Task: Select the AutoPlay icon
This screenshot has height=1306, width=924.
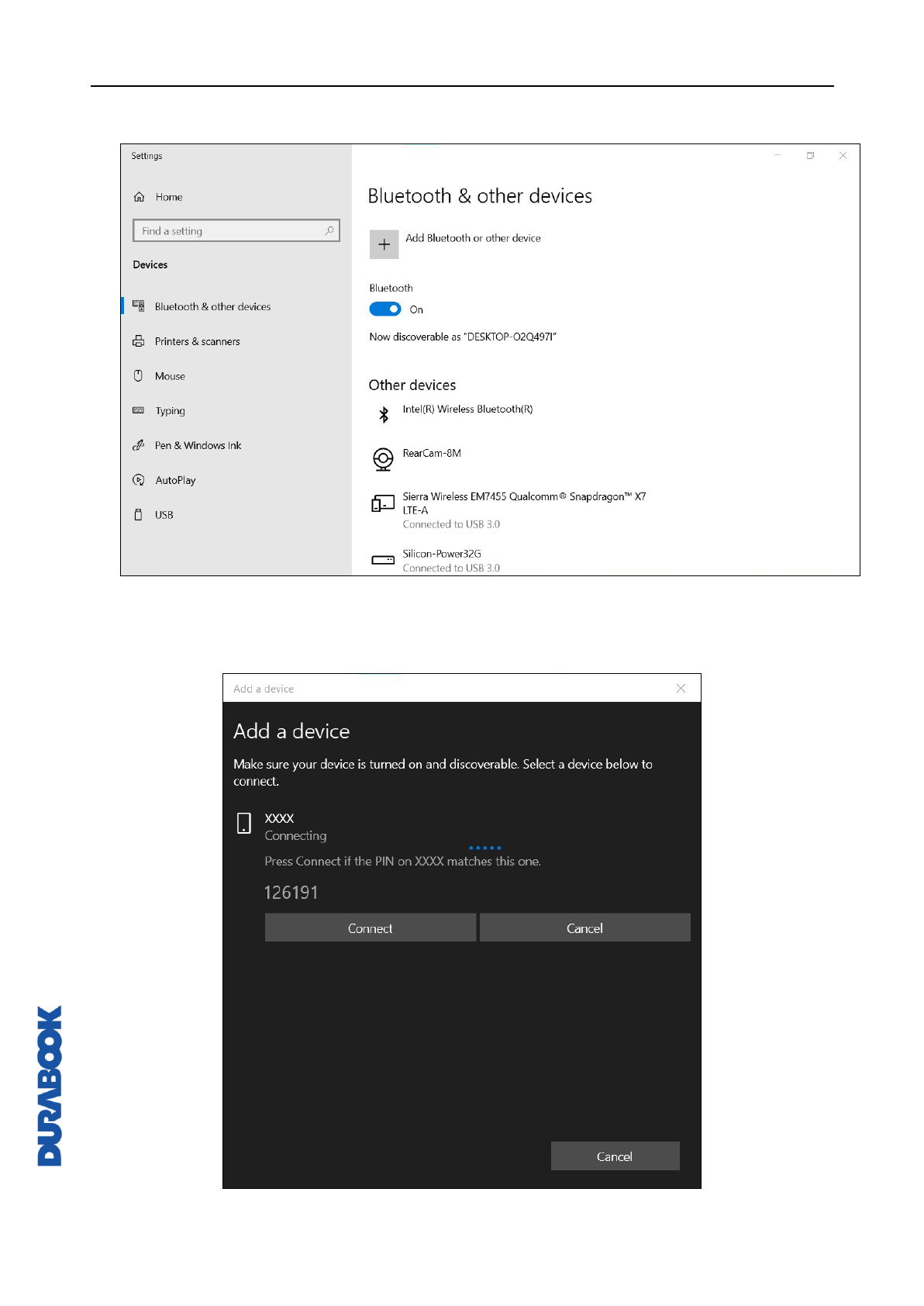Action: coord(139,480)
